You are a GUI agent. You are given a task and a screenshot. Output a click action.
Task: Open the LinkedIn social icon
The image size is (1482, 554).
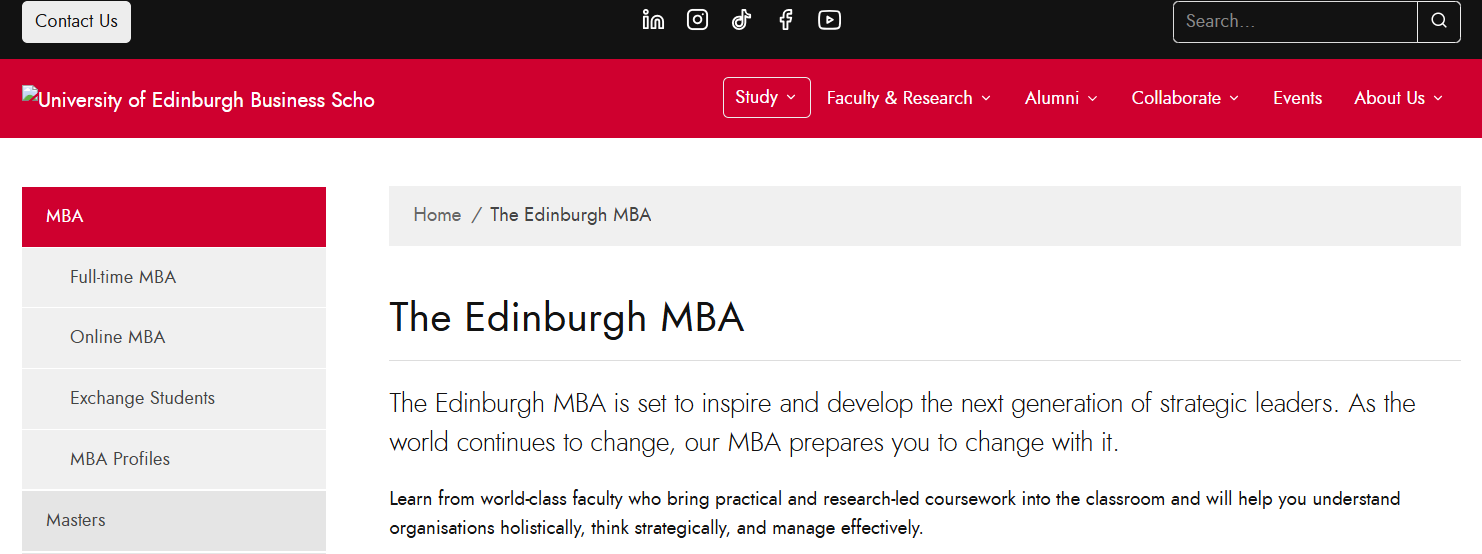point(653,20)
